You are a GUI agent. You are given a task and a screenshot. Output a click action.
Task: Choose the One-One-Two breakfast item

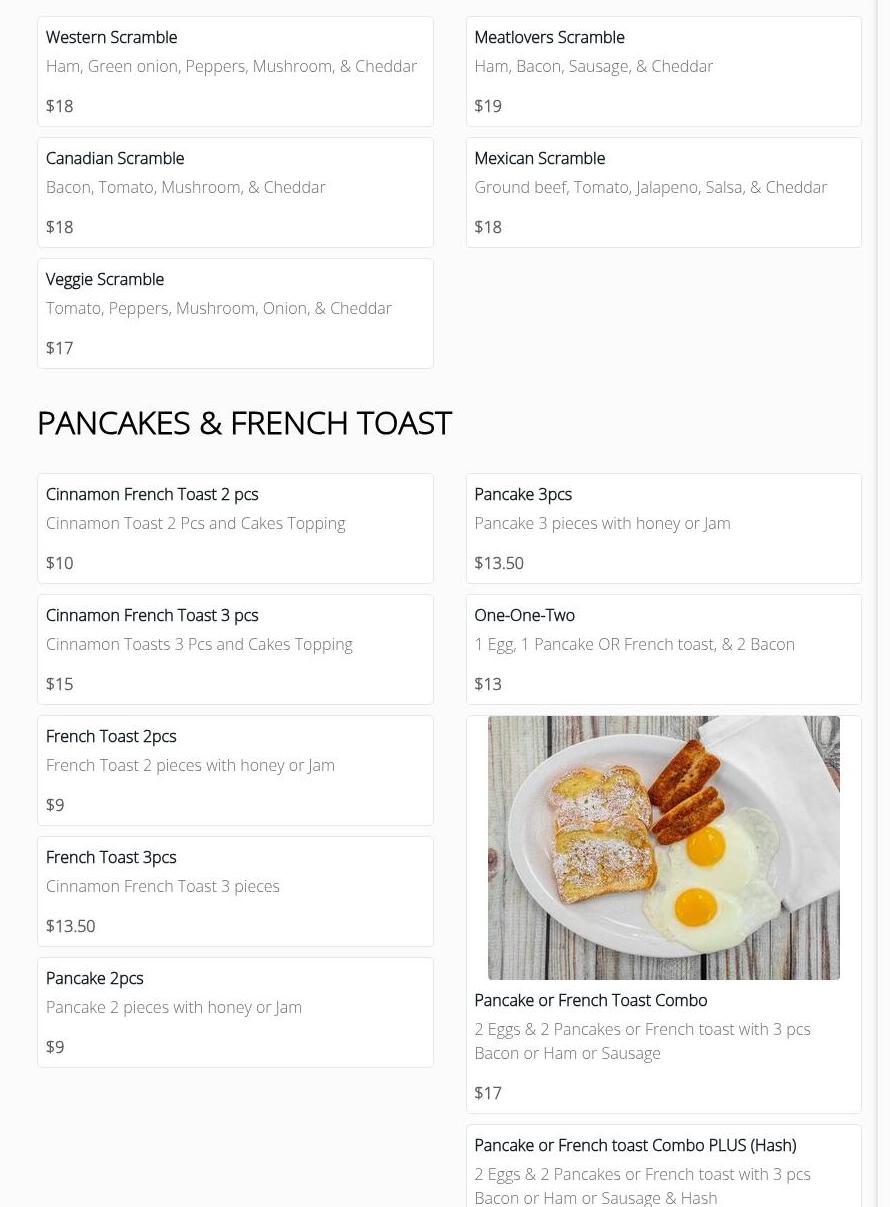[x=663, y=649]
